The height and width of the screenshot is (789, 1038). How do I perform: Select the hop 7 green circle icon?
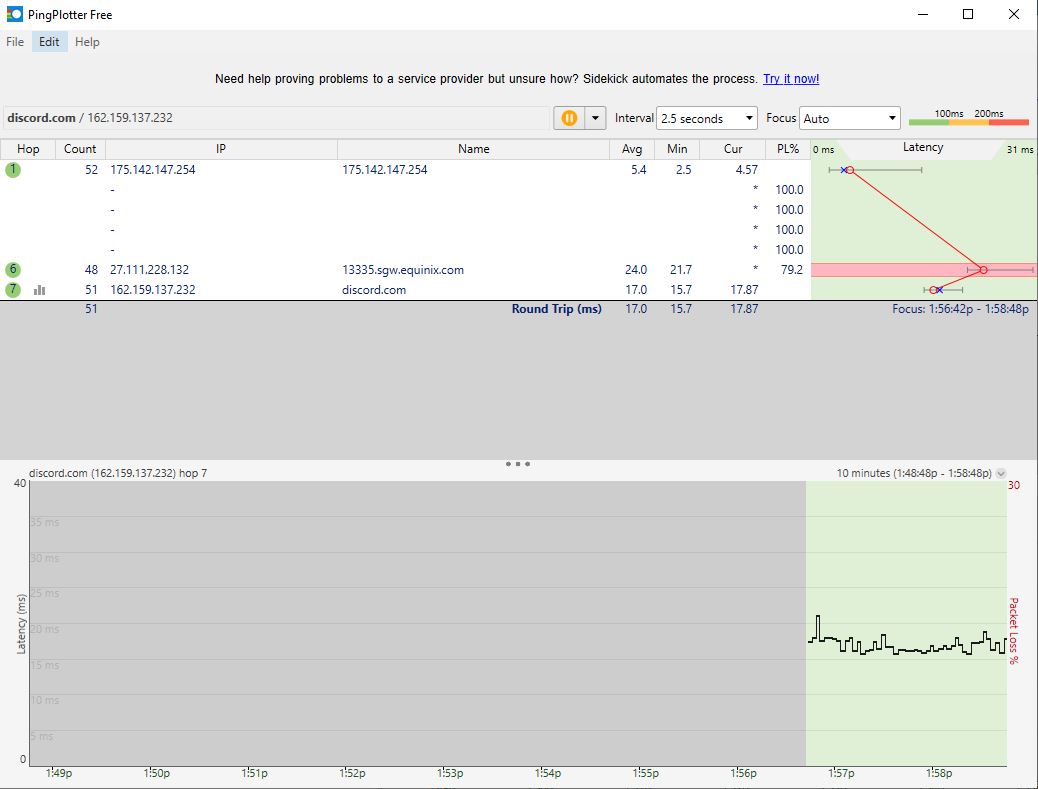(x=13, y=289)
